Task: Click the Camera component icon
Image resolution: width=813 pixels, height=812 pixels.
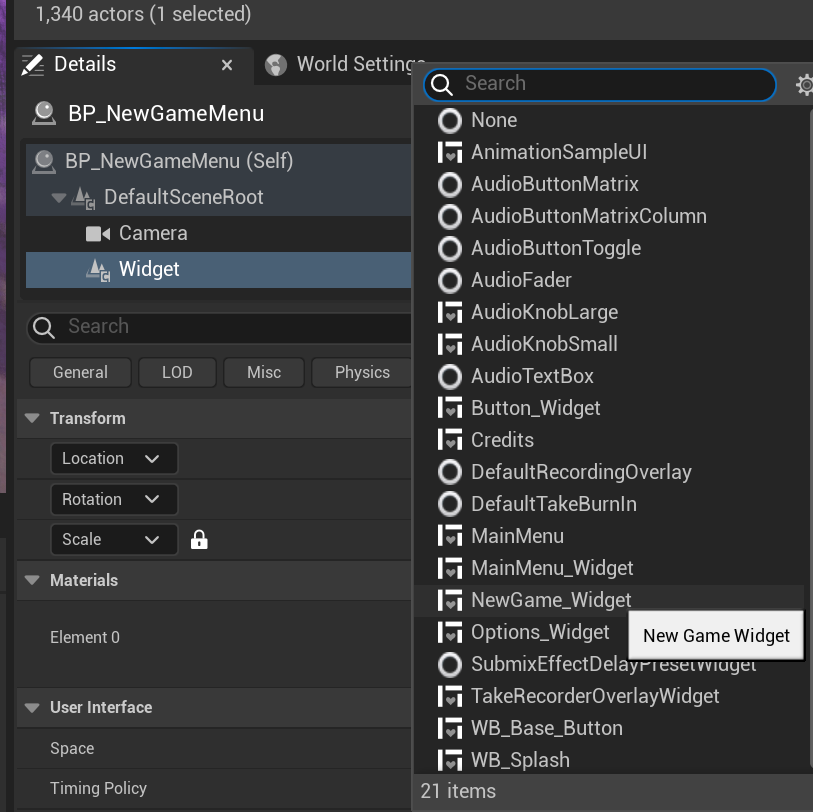Action: coord(98,233)
